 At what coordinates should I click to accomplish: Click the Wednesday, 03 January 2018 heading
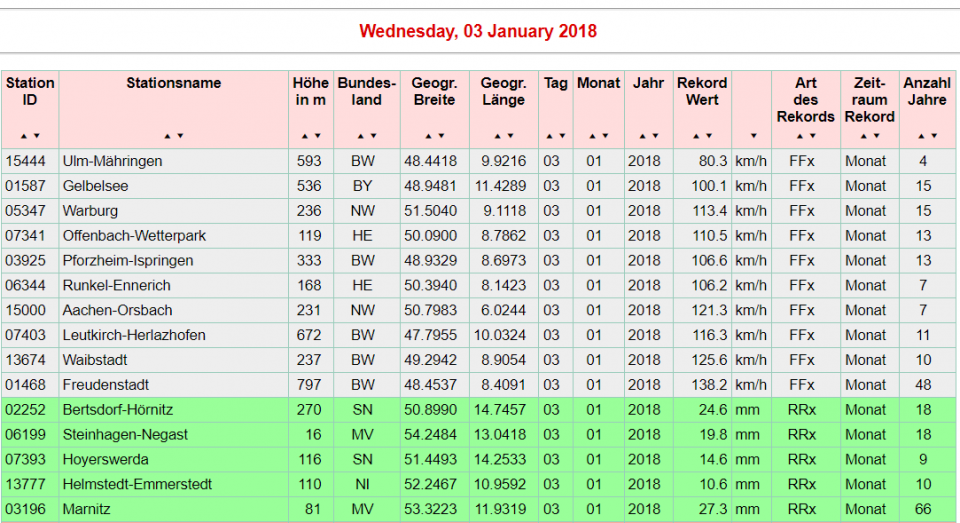coord(478,31)
